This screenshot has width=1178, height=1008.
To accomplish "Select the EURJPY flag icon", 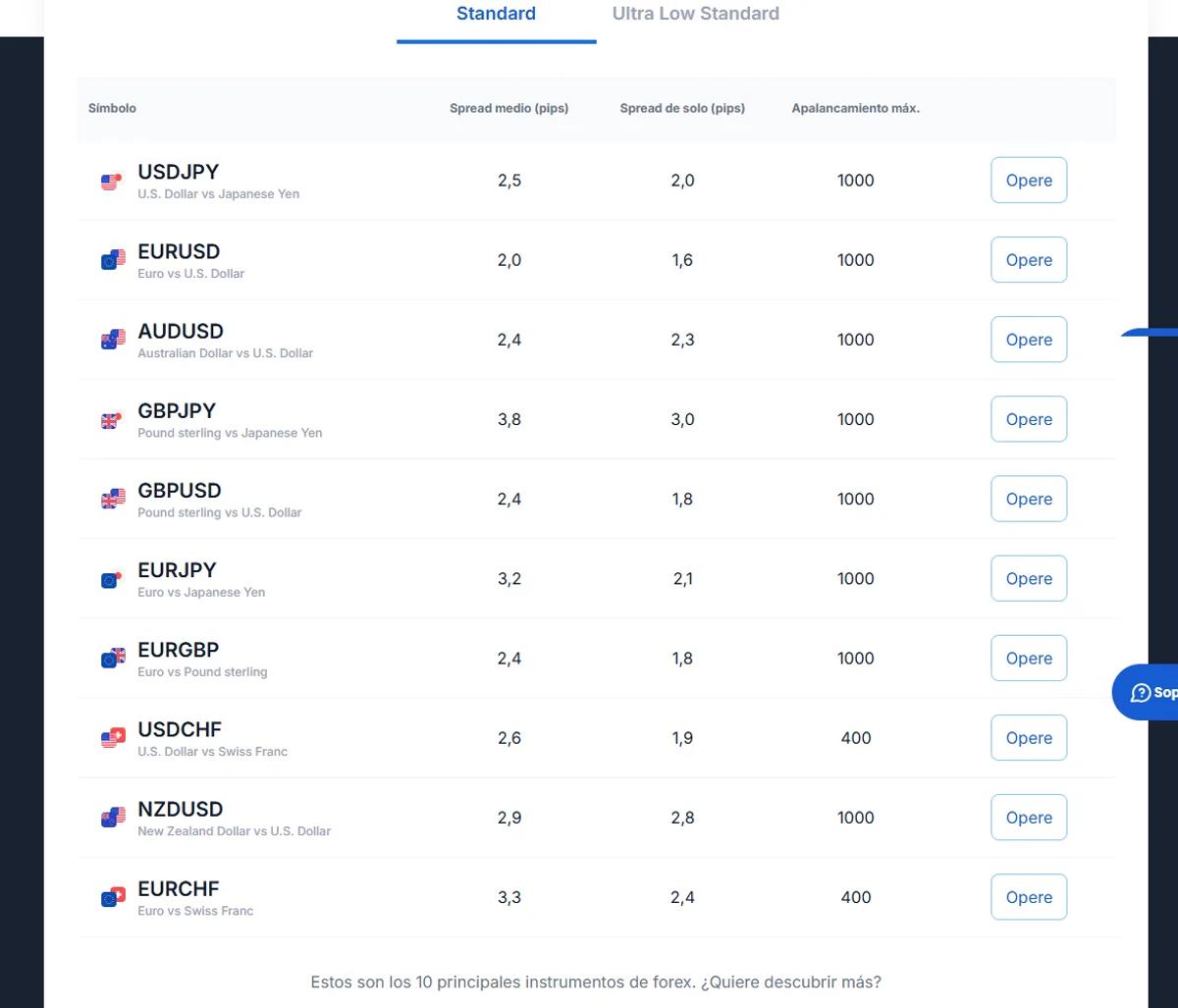I will click(112, 579).
